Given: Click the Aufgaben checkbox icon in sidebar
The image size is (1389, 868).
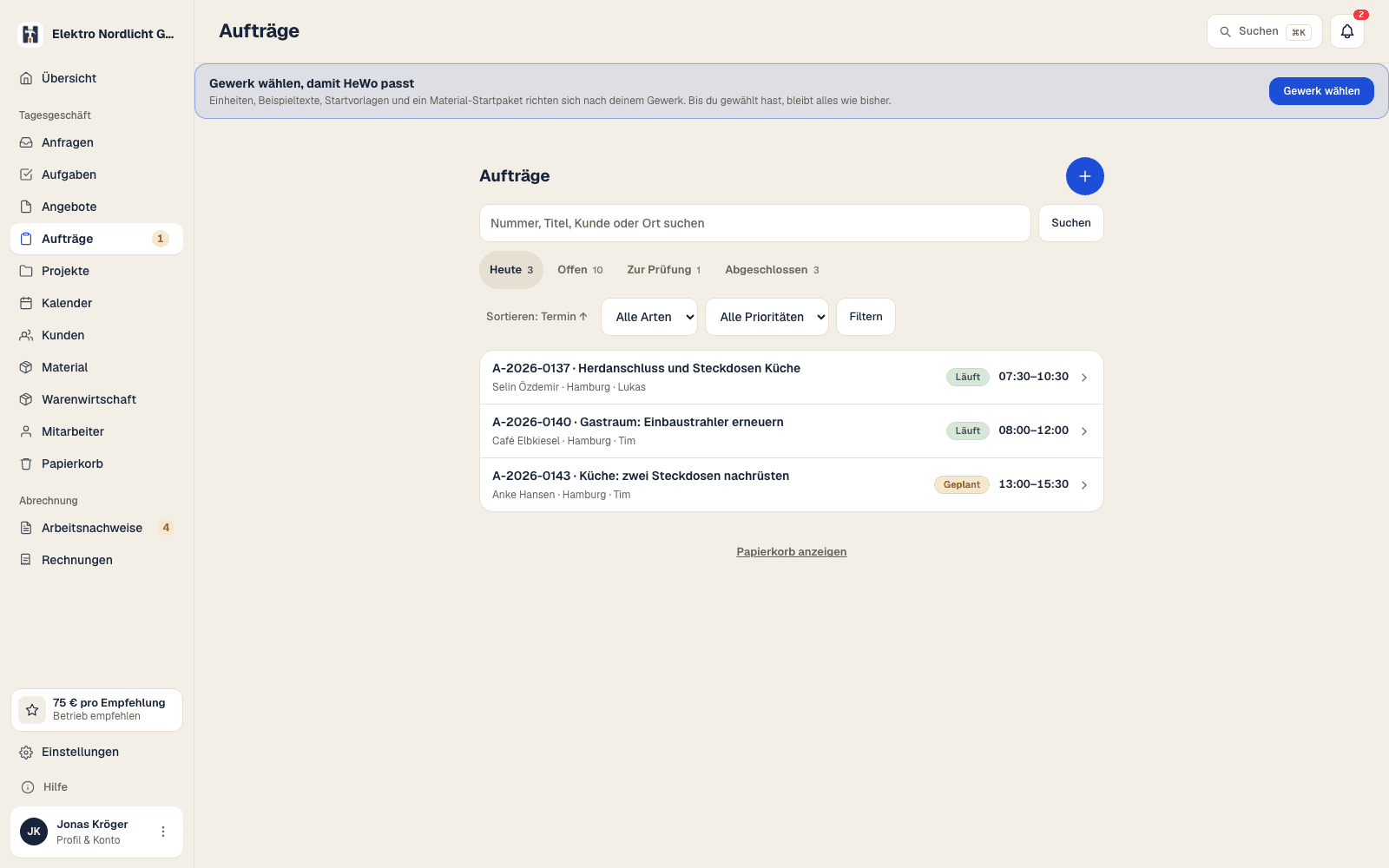Looking at the screenshot, I should pos(26,174).
